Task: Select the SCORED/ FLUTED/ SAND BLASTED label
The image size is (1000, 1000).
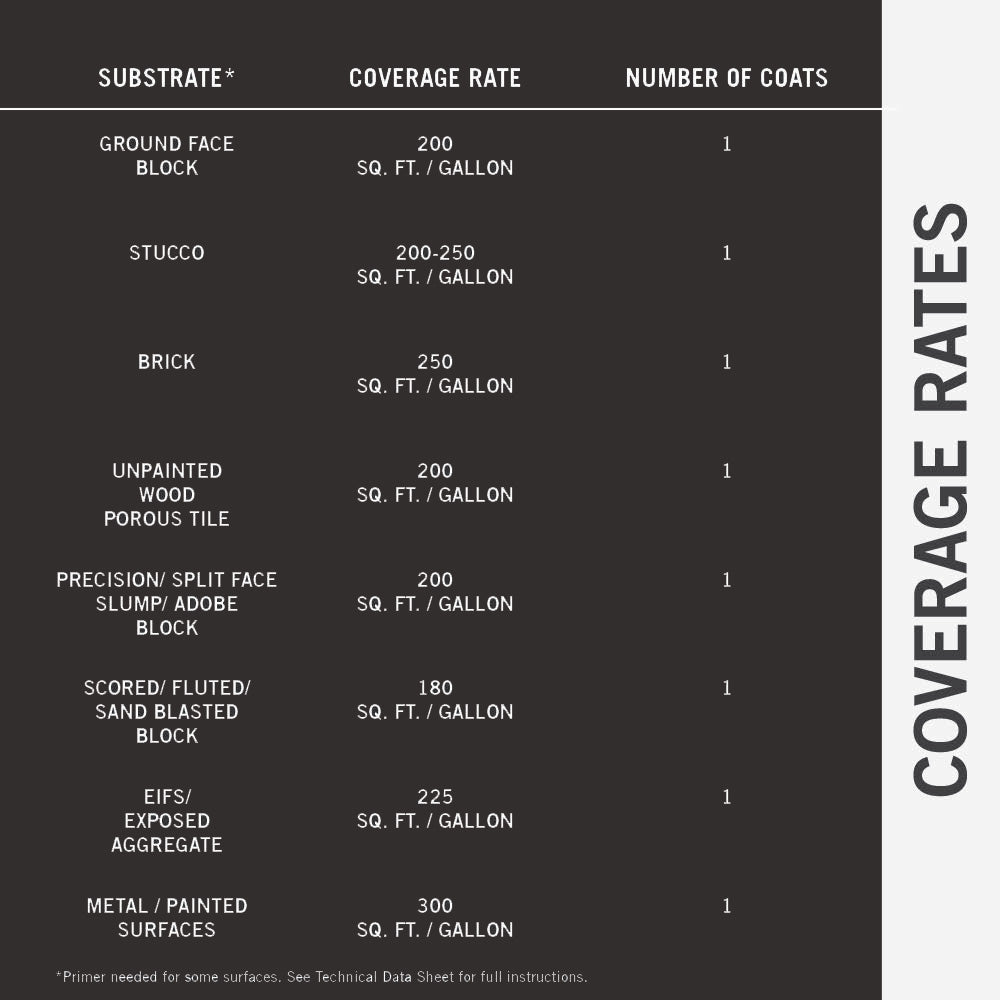Action: pyautogui.click(x=166, y=712)
